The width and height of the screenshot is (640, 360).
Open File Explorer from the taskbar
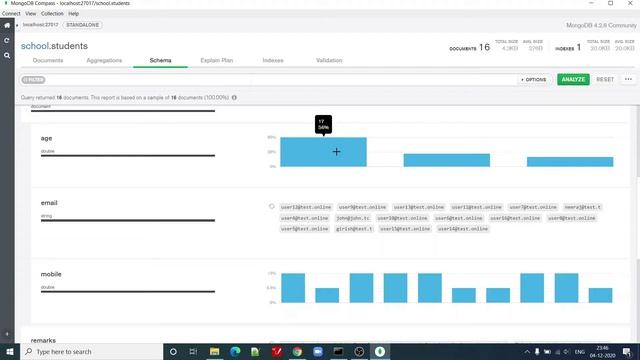pos(214,351)
